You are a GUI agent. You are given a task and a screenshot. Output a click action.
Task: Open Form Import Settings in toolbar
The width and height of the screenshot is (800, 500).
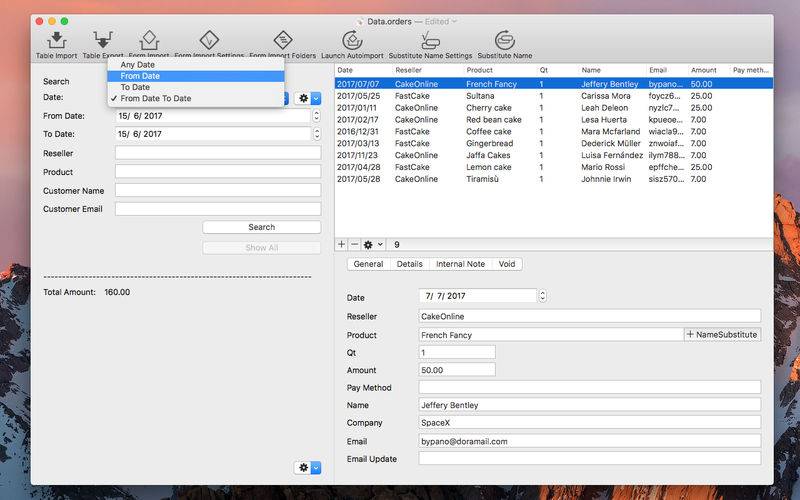click(209, 41)
